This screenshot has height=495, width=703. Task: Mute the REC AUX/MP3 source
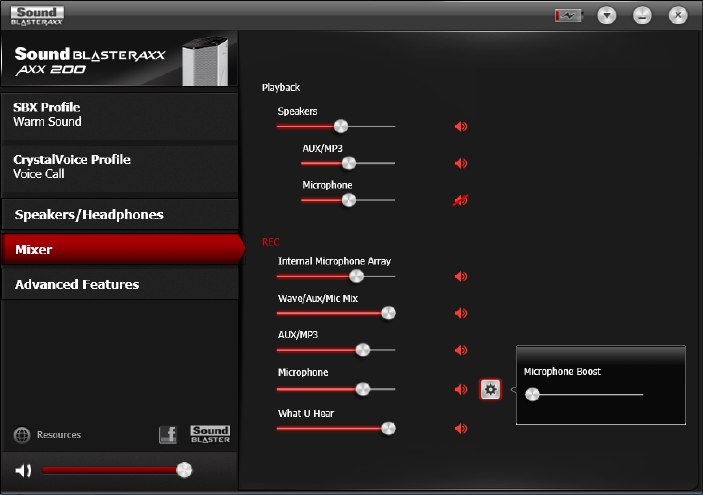click(x=461, y=350)
